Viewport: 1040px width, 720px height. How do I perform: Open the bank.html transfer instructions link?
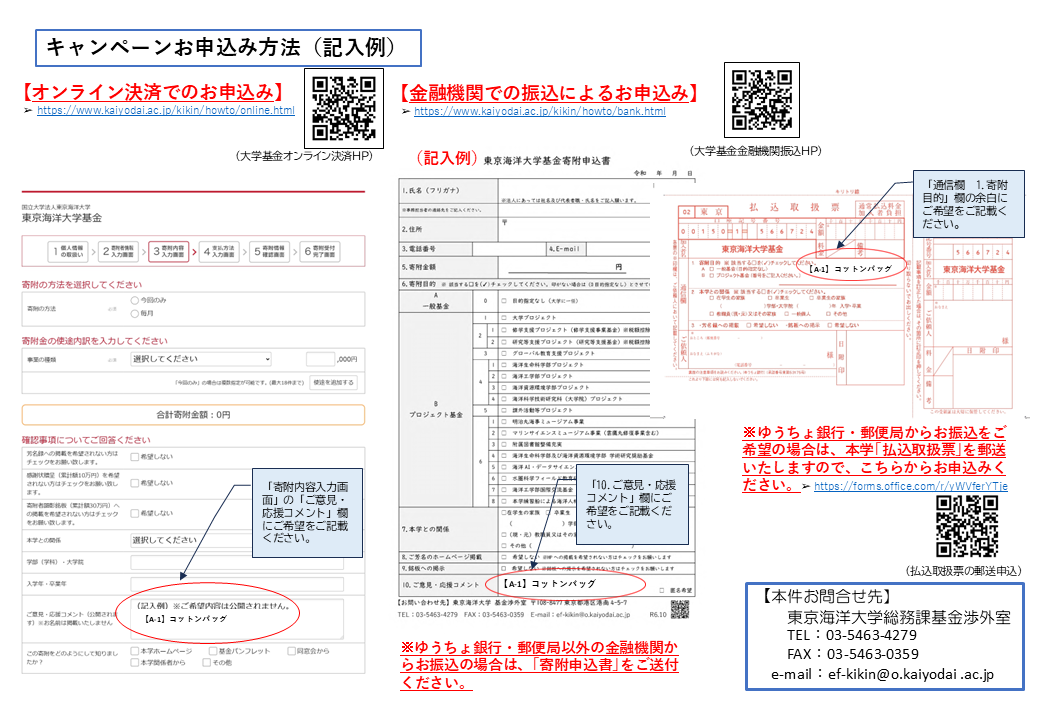tap(540, 111)
